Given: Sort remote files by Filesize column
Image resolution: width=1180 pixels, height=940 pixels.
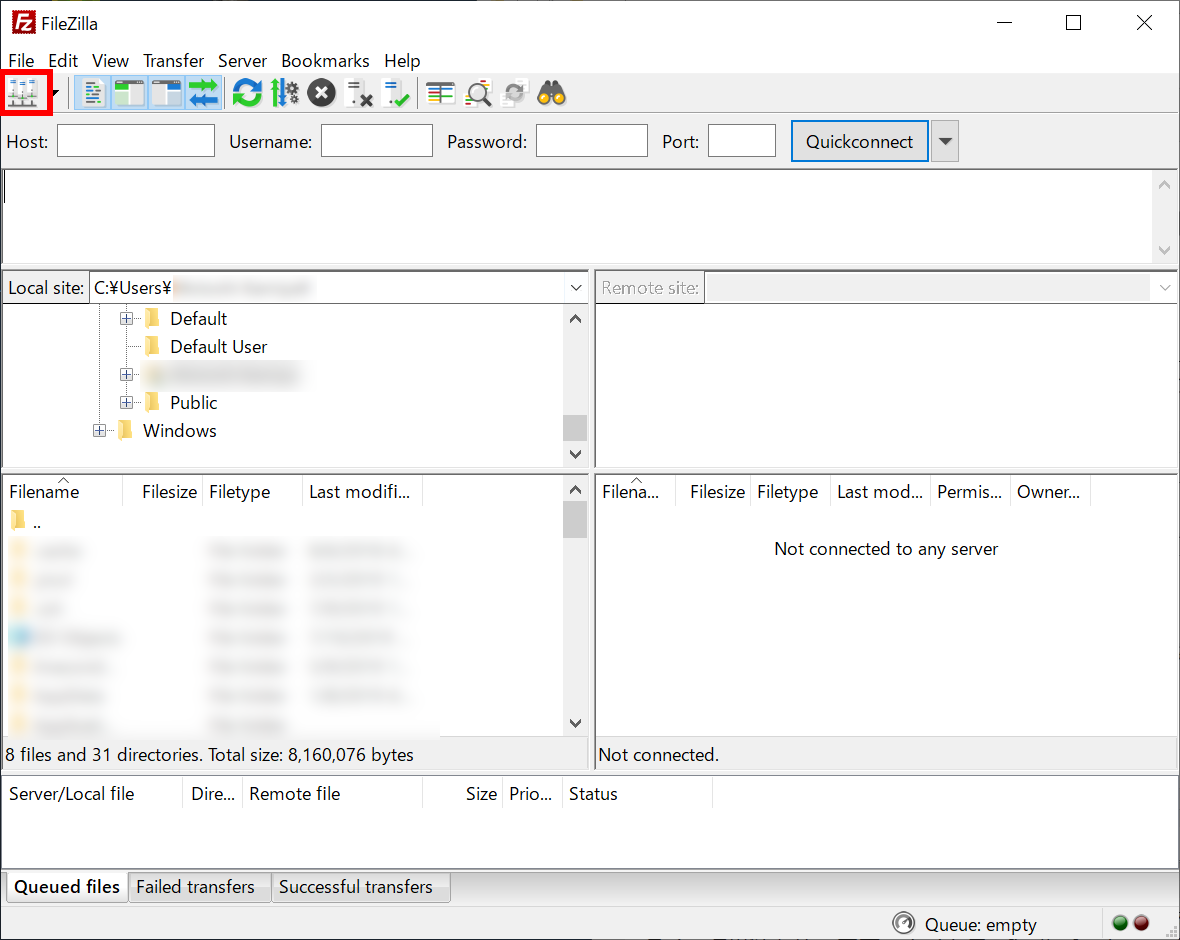Looking at the screenshot, I should point(713,491).
